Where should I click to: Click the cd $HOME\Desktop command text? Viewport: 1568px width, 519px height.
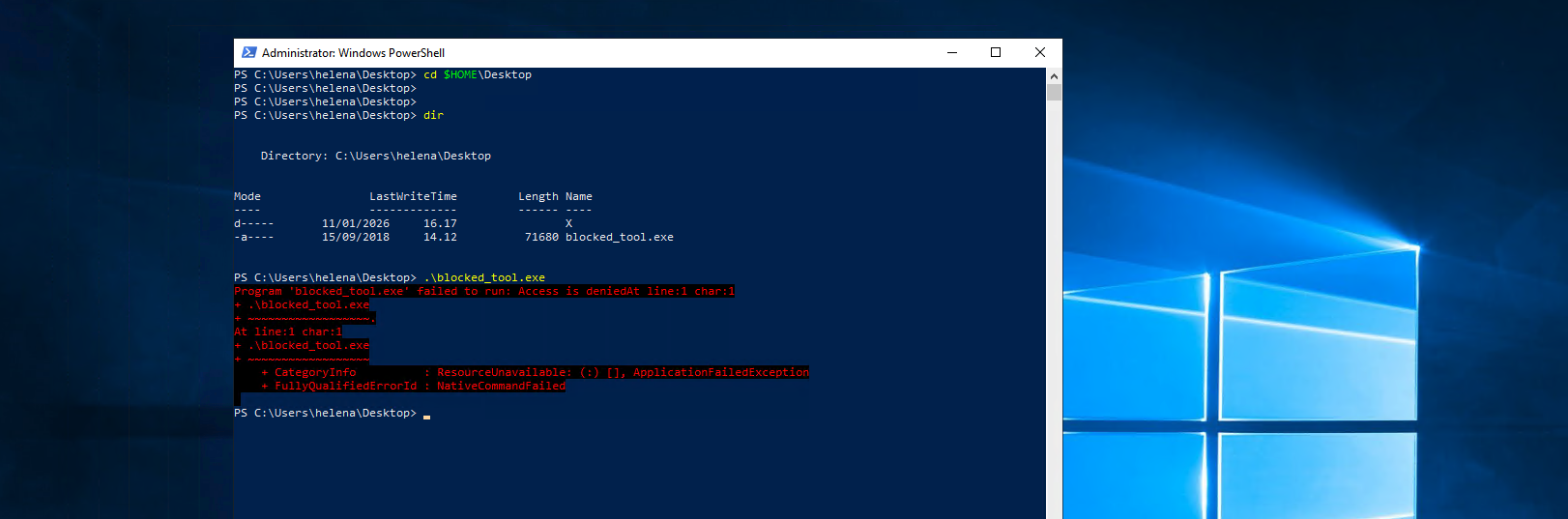click(478, 74)
